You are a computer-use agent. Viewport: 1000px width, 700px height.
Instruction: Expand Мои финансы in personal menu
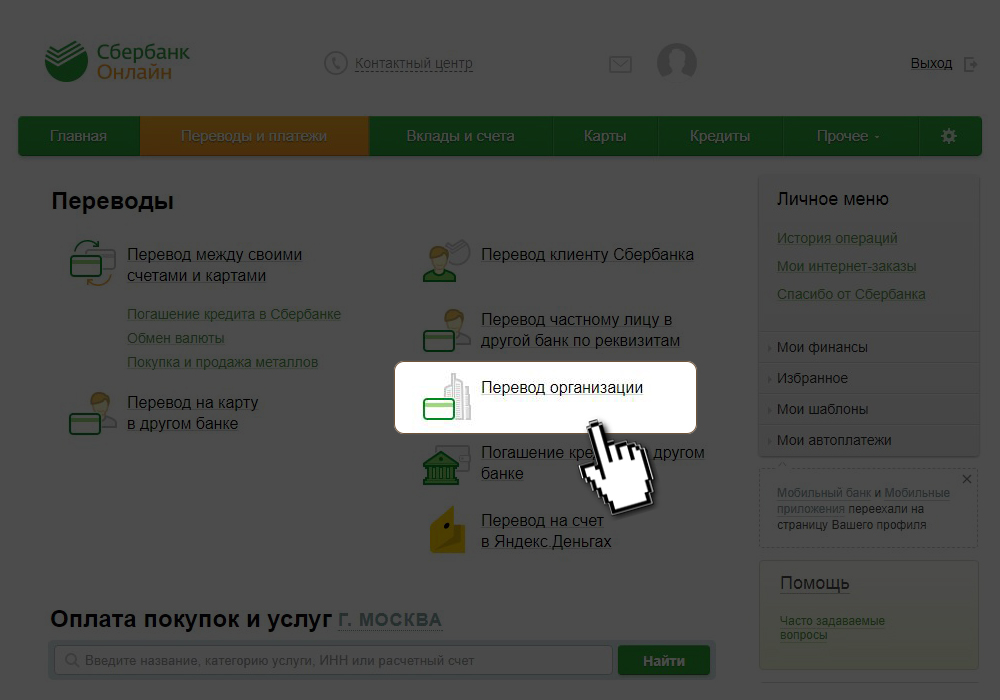tap(869, 347)
